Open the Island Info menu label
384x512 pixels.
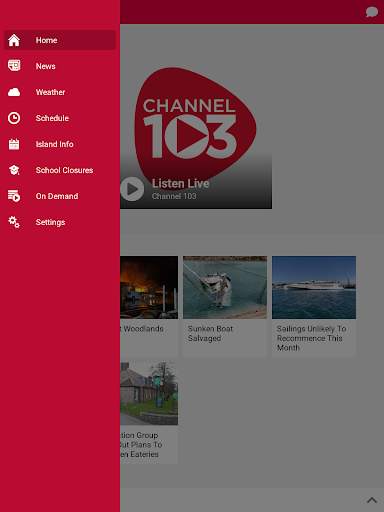tap(55, 144)
